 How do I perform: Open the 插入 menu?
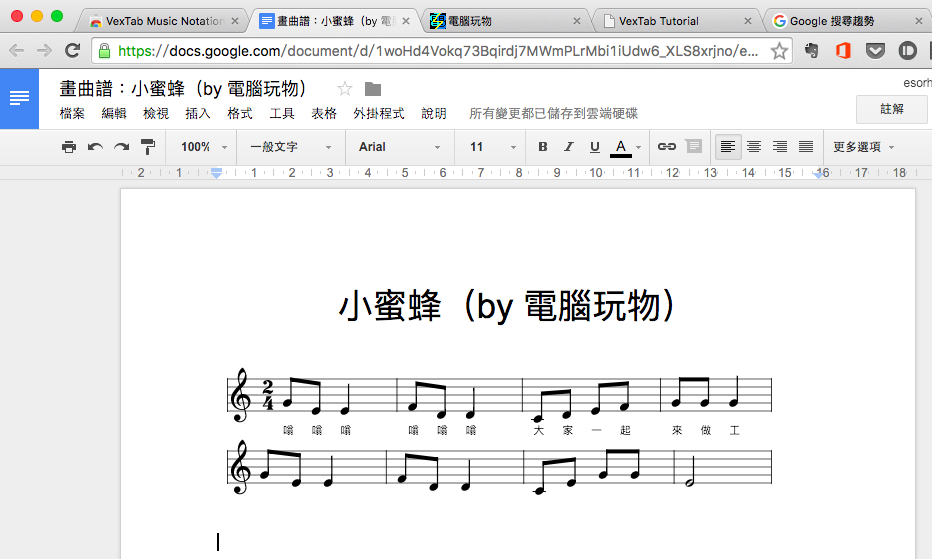[197, 114]
